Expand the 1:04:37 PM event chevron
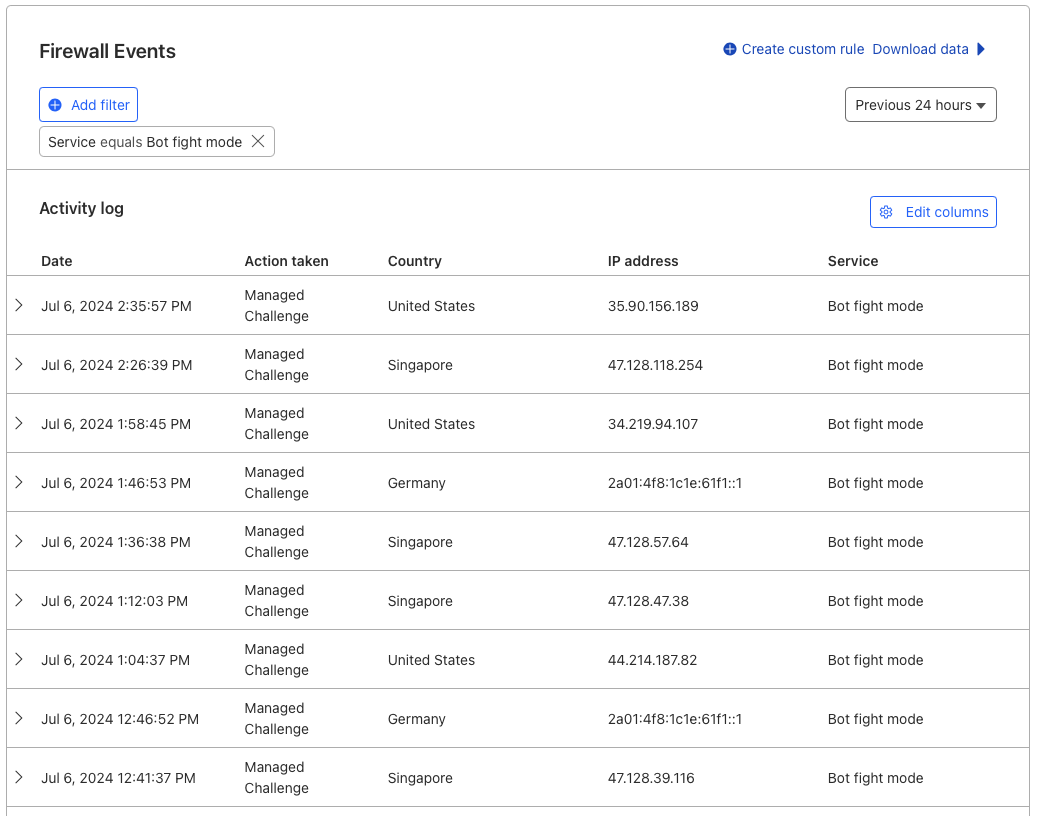The height and width of the screenshot is (816, 1038). tap(19, 658)
